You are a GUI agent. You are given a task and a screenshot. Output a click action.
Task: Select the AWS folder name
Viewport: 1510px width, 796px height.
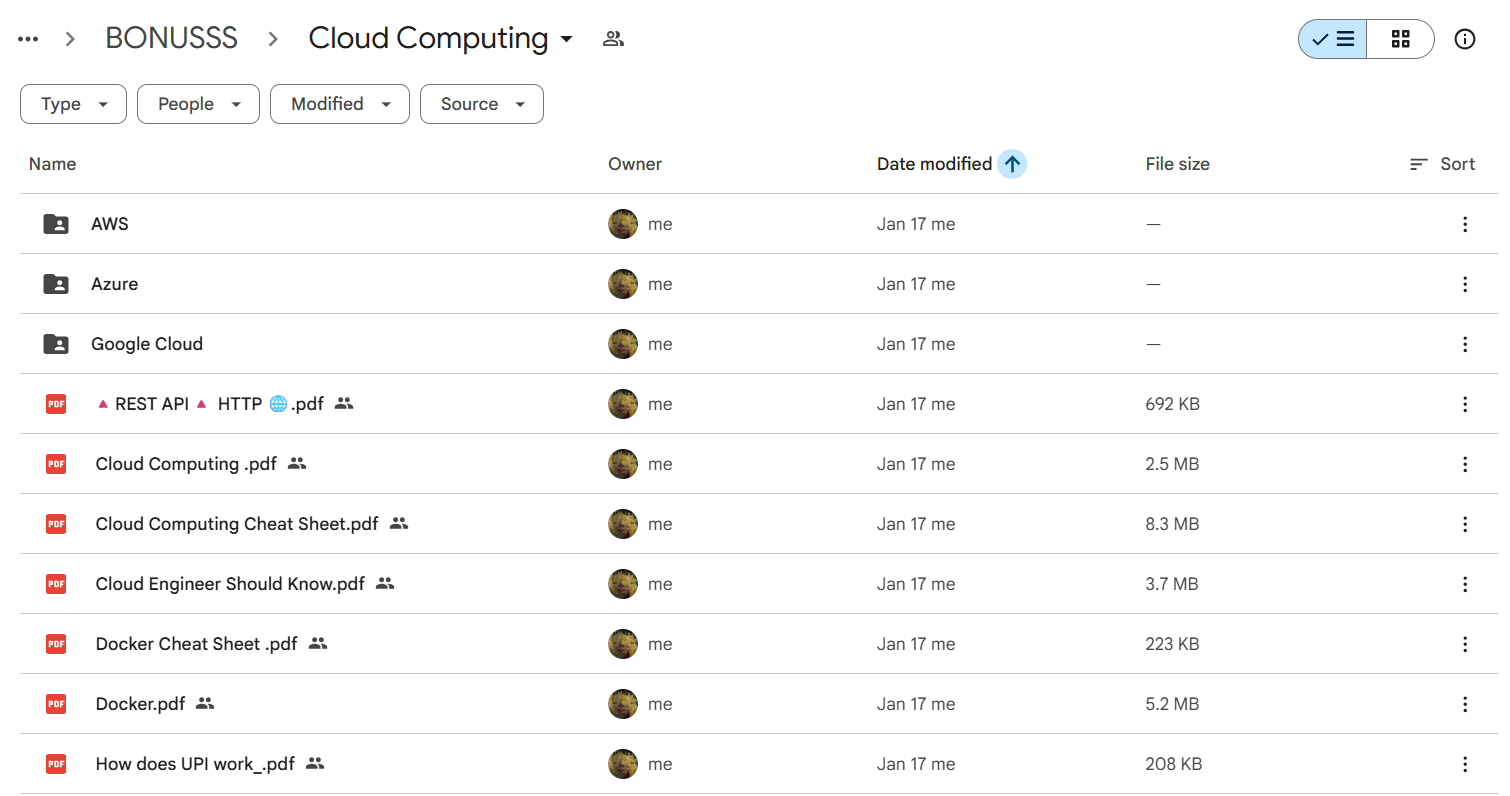tap(110, 224)
